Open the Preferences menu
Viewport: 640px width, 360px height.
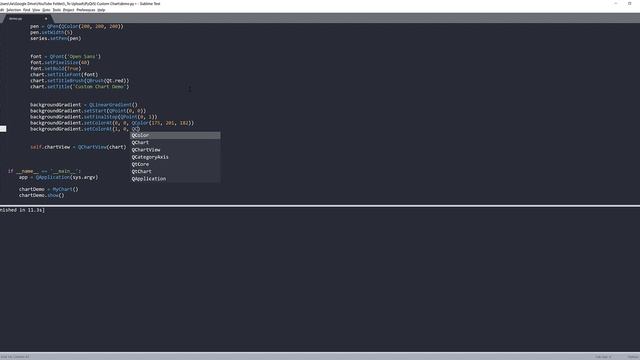[x=86, y=10]
